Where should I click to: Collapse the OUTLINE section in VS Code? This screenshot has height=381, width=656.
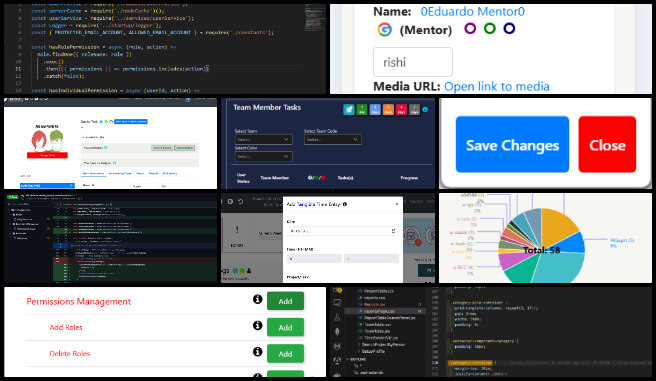tap(357, 359)
